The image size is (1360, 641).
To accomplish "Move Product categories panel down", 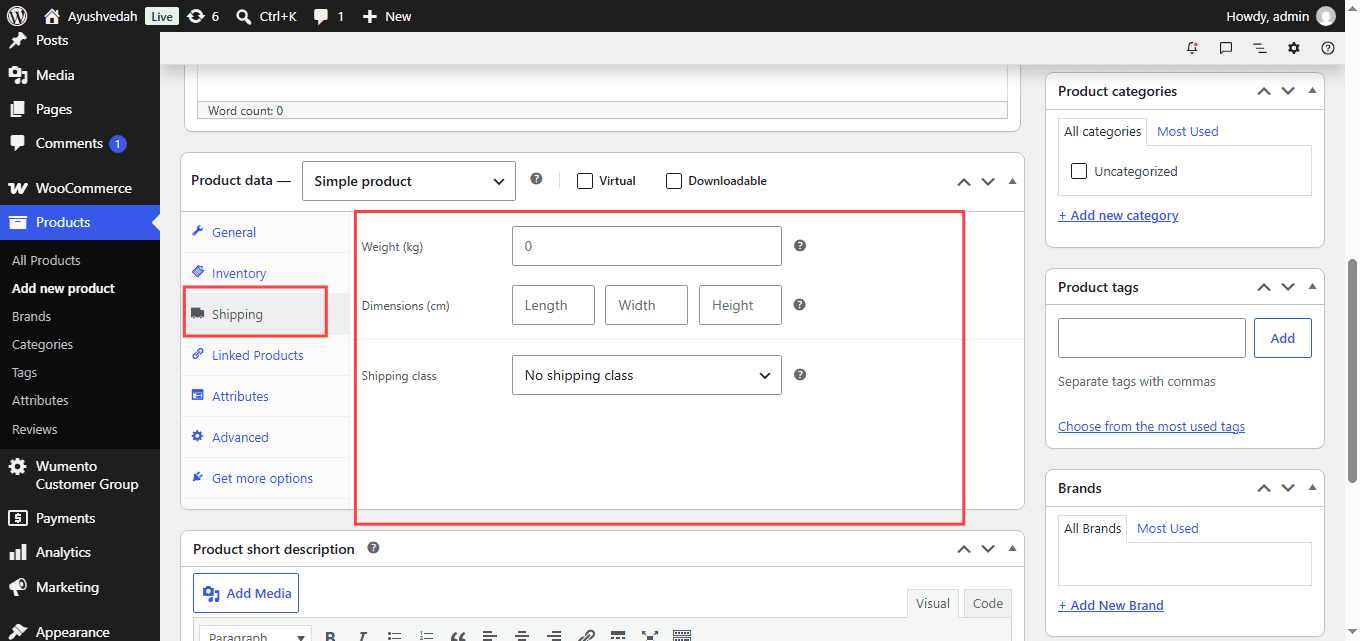I will [1288, 91].
